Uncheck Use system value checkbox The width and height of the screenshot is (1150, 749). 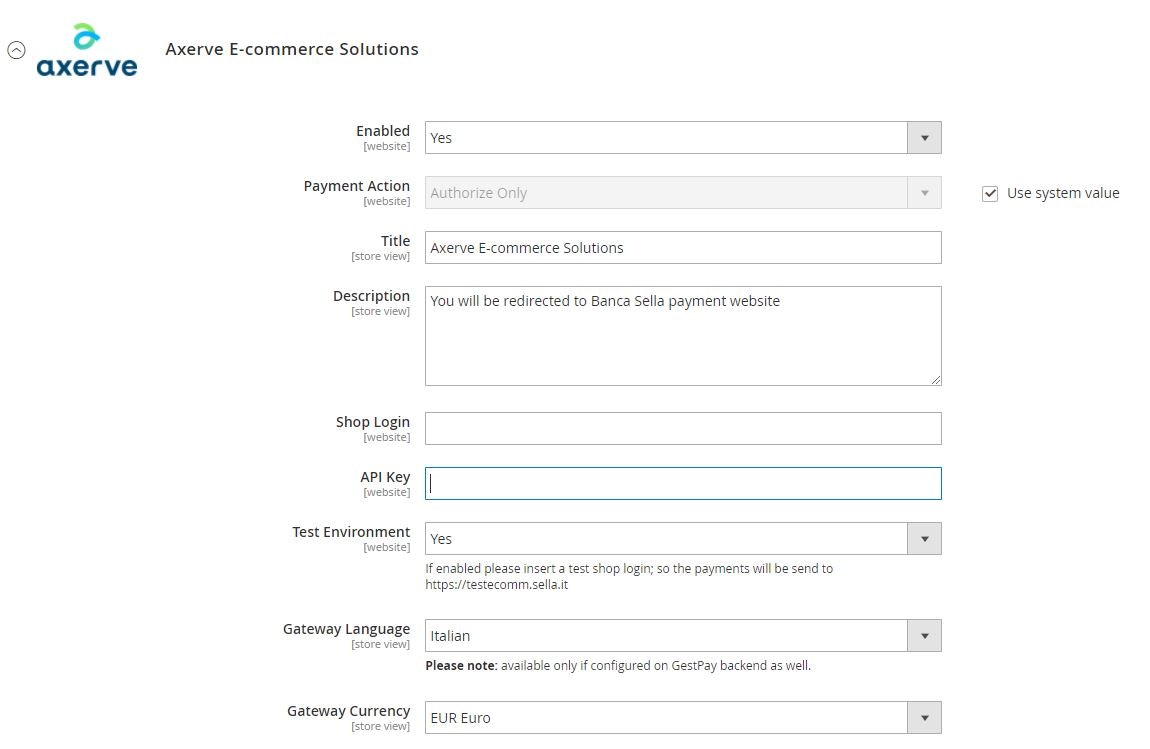[x=990, y=194]
